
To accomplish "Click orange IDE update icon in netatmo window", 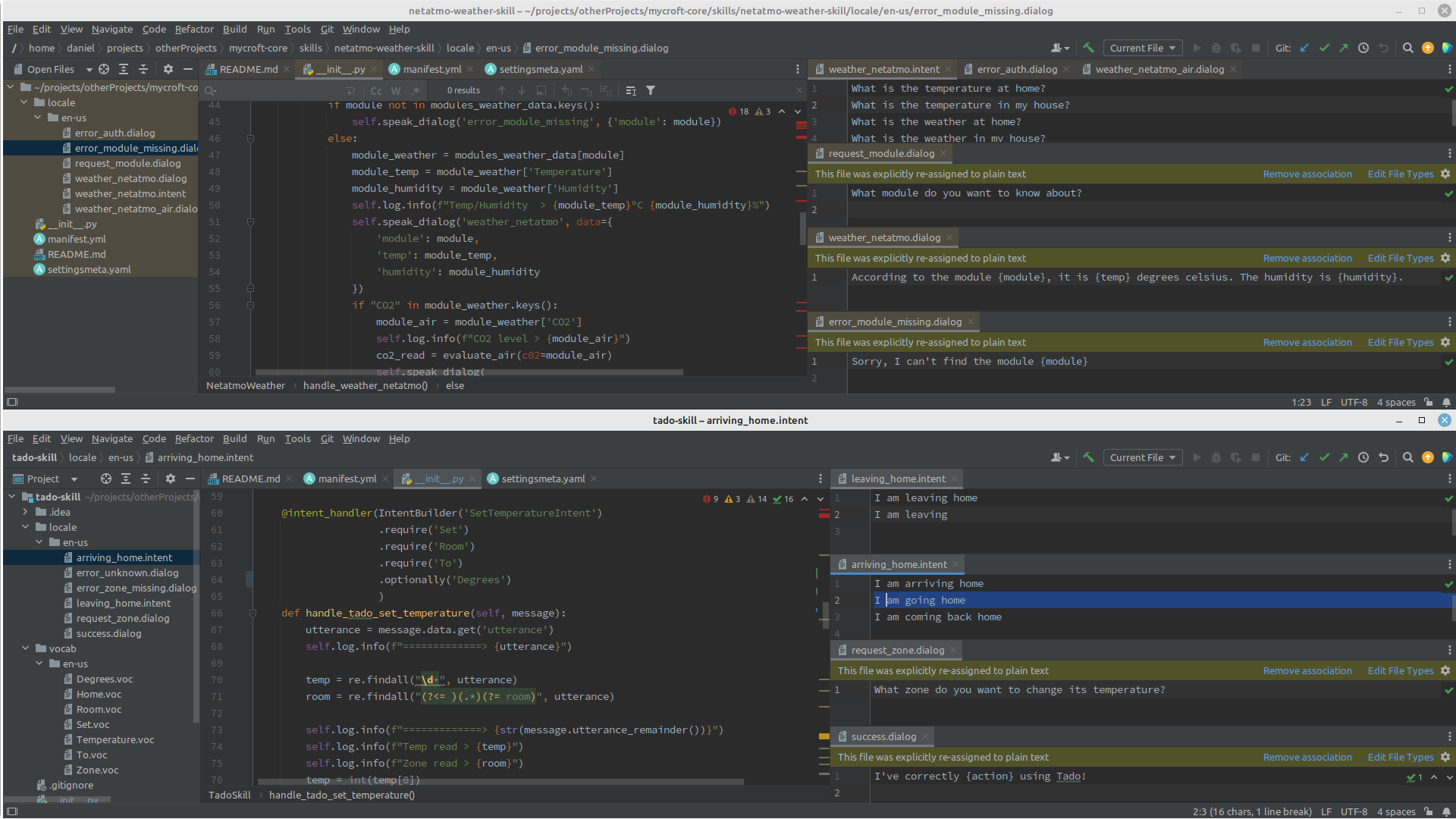I will pos(1428,48).
